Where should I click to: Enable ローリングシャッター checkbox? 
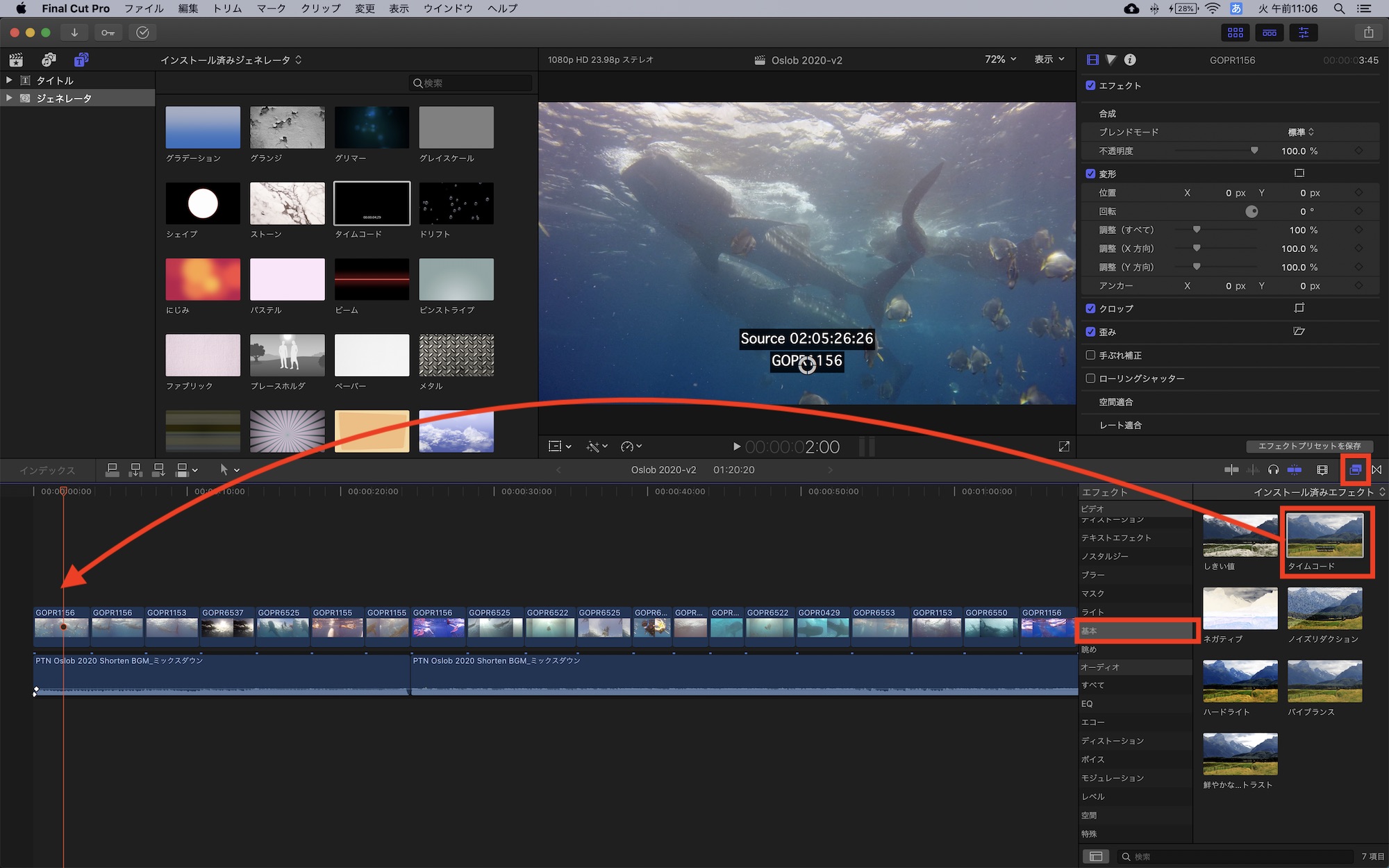tap(1090, 378)
